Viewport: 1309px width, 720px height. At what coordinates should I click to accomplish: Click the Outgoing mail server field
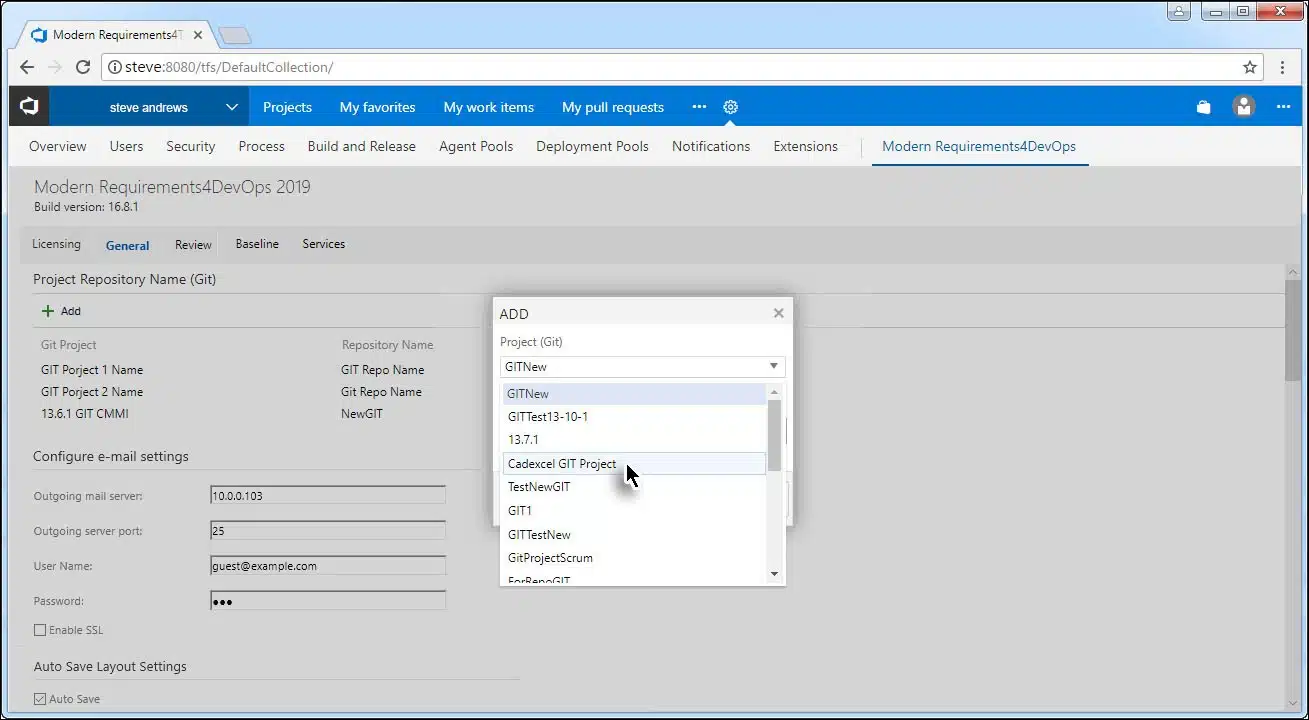point(327,495)
